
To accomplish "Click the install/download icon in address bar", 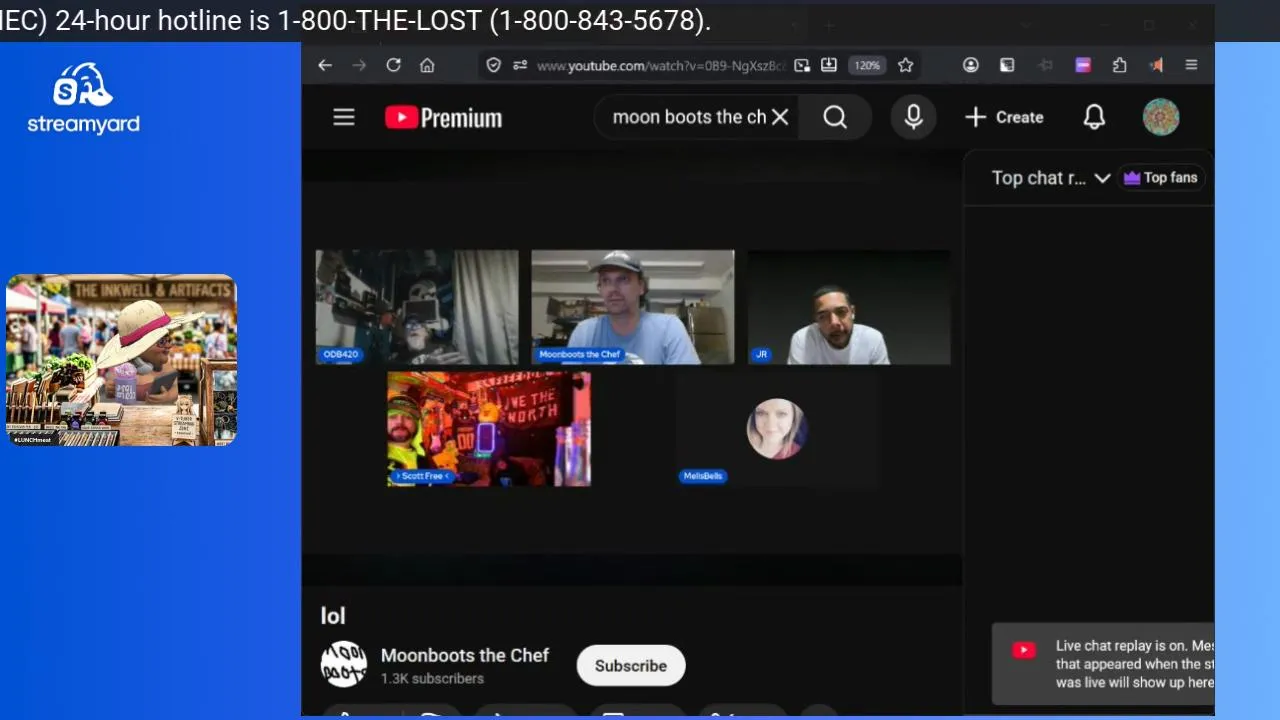I will (829, 65).
